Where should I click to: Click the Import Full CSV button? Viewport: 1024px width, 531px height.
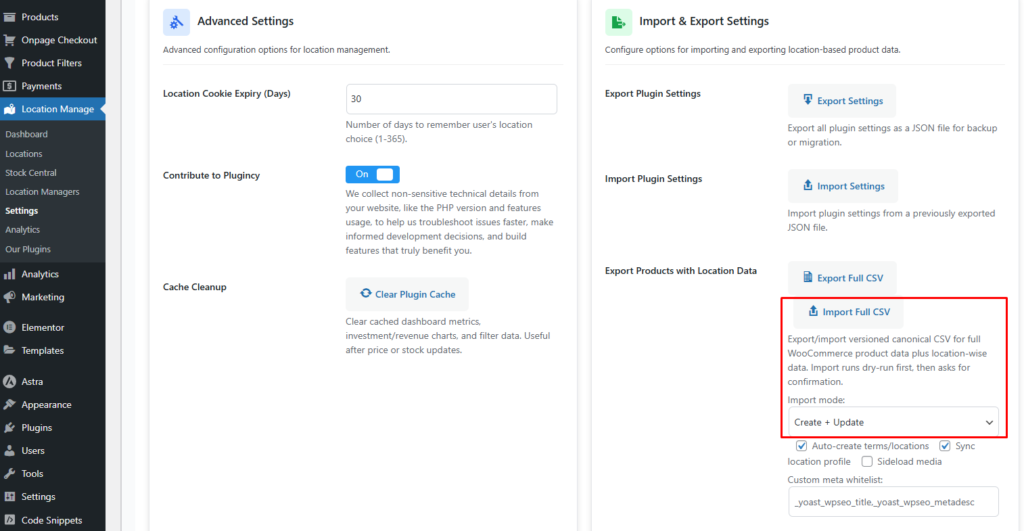coord(847,312)
